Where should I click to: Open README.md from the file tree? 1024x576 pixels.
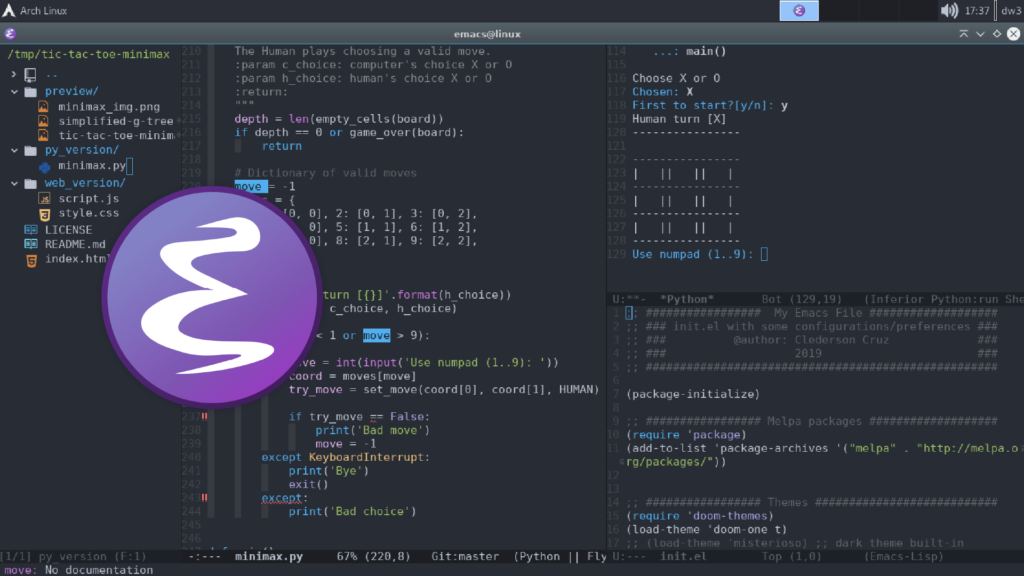(x=75, y=244)
